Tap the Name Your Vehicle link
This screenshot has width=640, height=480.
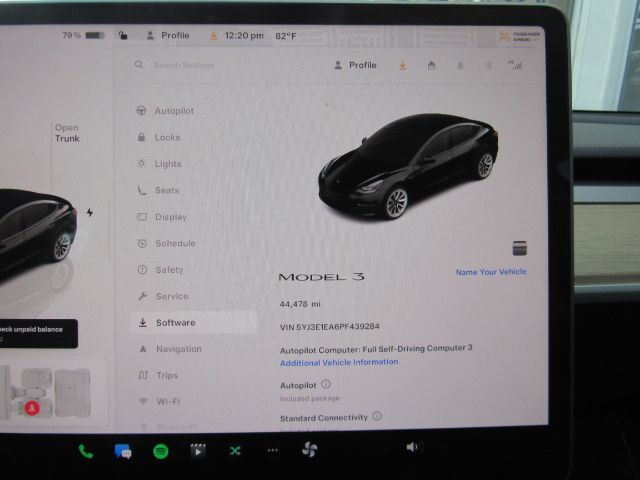(x=490, y=272)
